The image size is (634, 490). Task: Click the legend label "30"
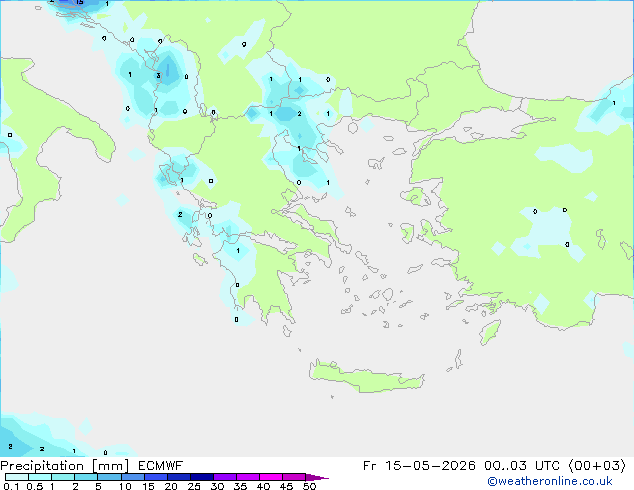pos(218,486)
